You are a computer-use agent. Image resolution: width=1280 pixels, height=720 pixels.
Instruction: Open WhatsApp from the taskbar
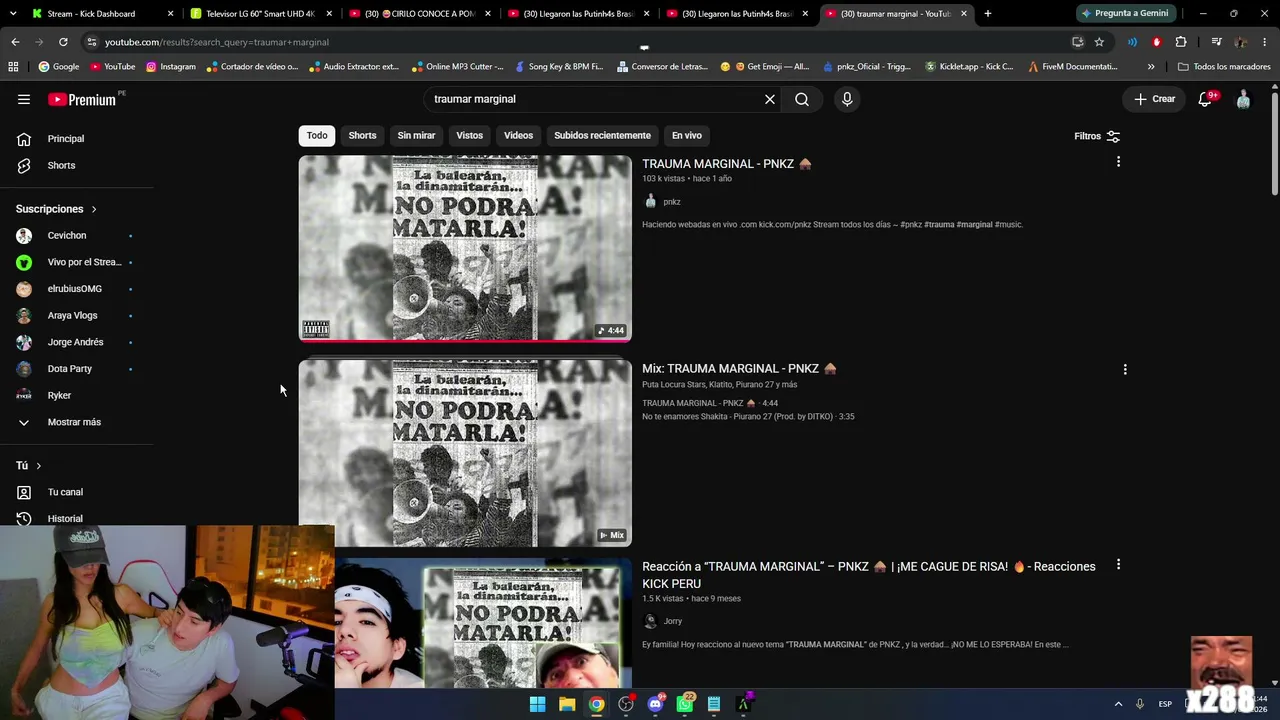click(x=685, y=704)
